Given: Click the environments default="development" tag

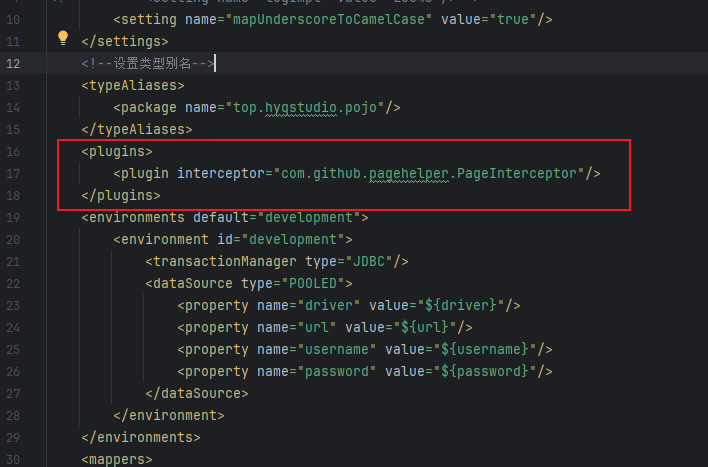Looking at the screenshot, I should tap(225, 218).
